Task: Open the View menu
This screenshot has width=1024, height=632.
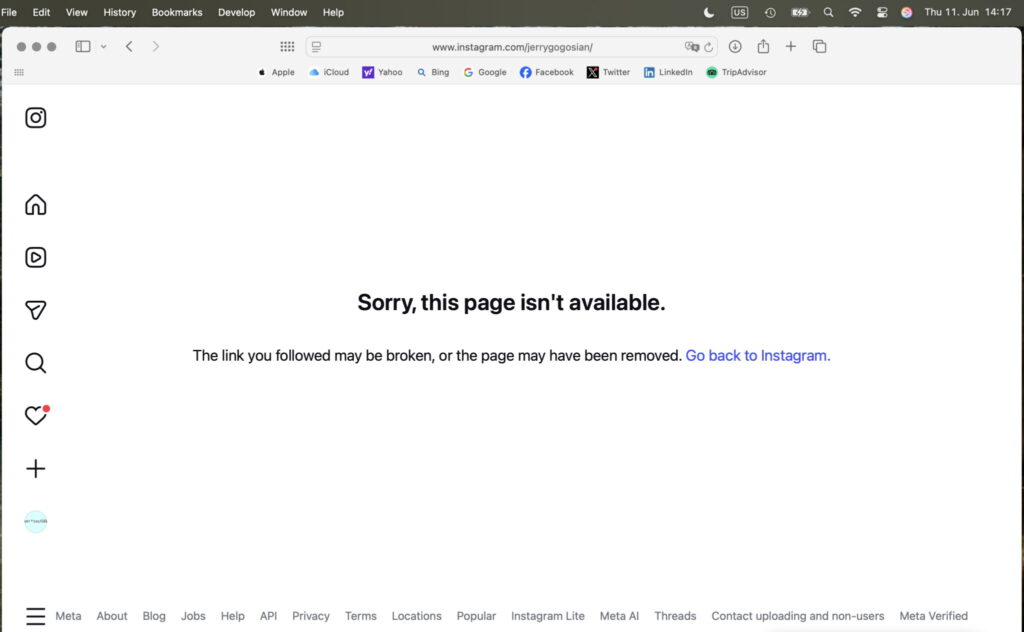Action: (x=76, y=12)
